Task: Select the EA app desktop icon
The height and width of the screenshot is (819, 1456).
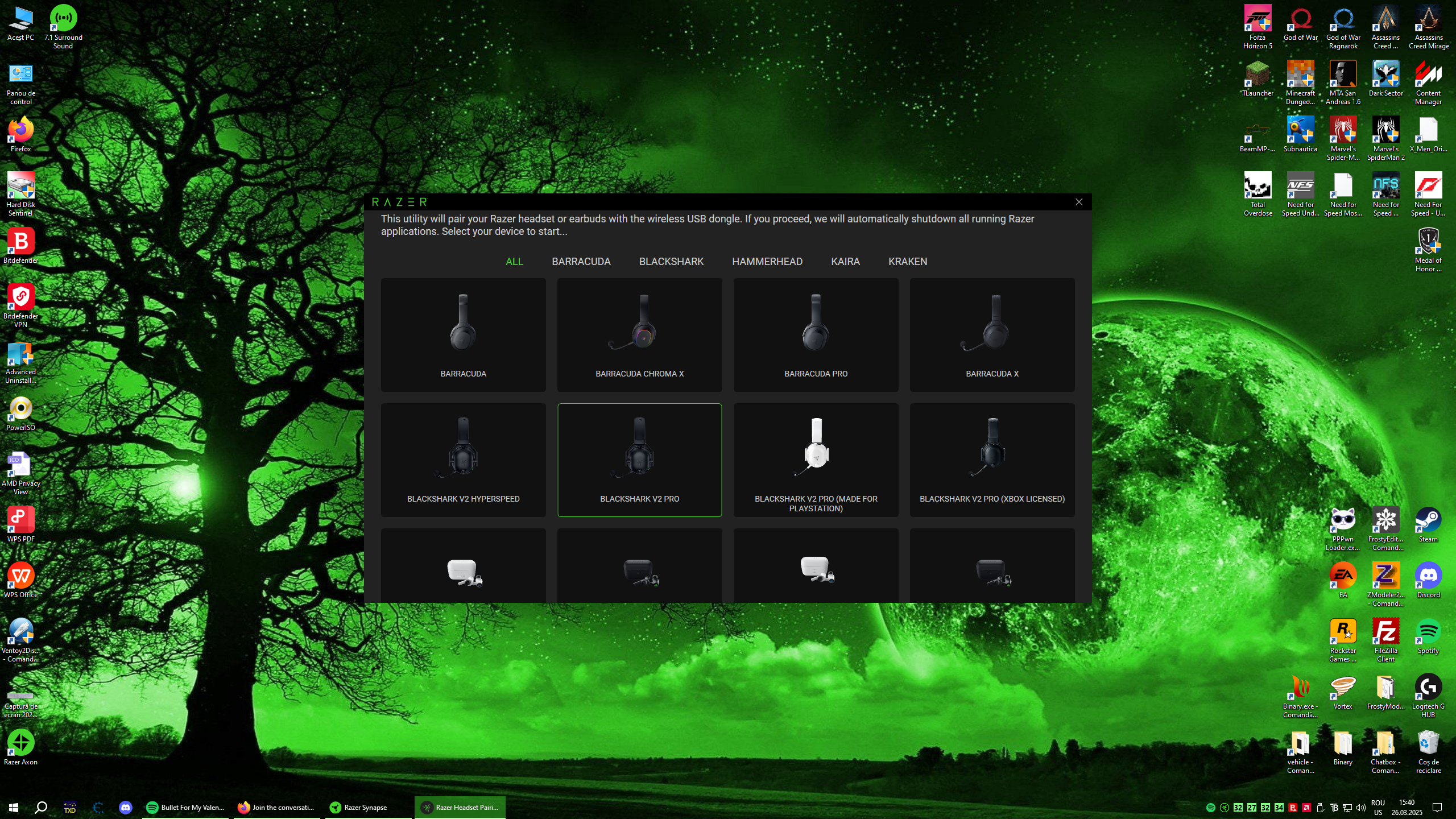Action: point(1343,580)
